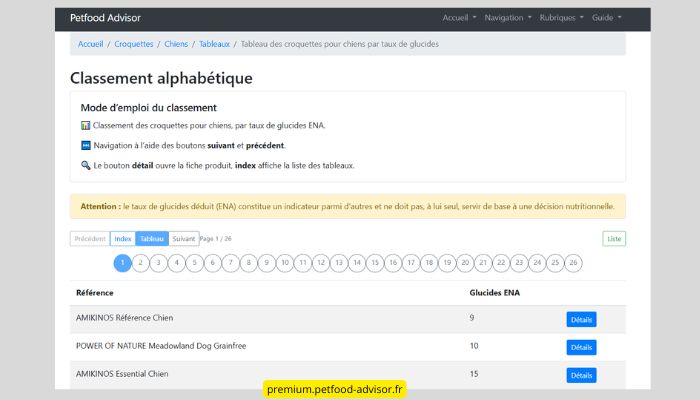Click the Précédent button
The width and height of the screenshot is (700, 400).
click(90, 239)
